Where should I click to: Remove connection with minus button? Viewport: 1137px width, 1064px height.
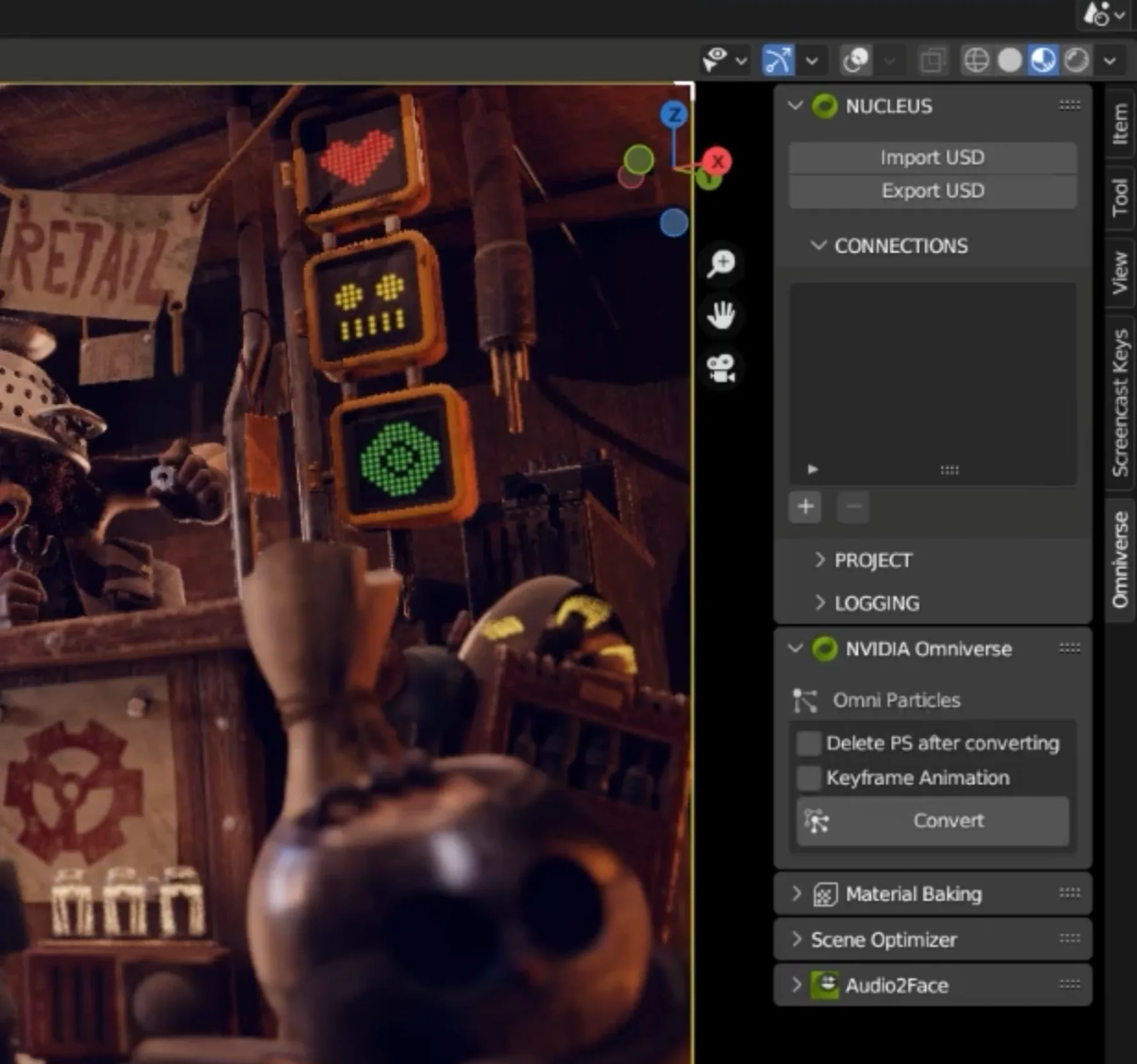point(853,507)
